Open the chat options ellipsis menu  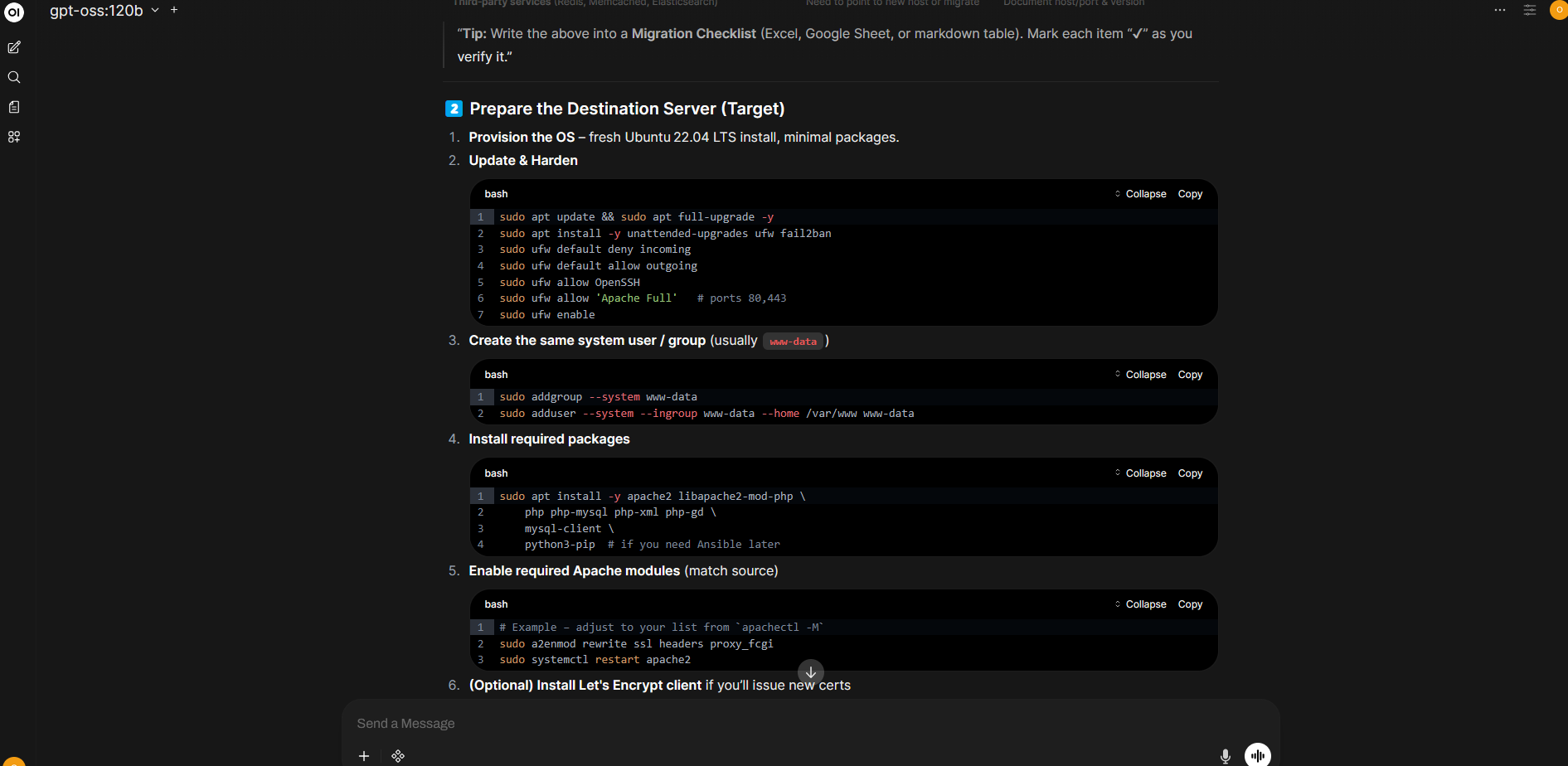coord(1500,10)
